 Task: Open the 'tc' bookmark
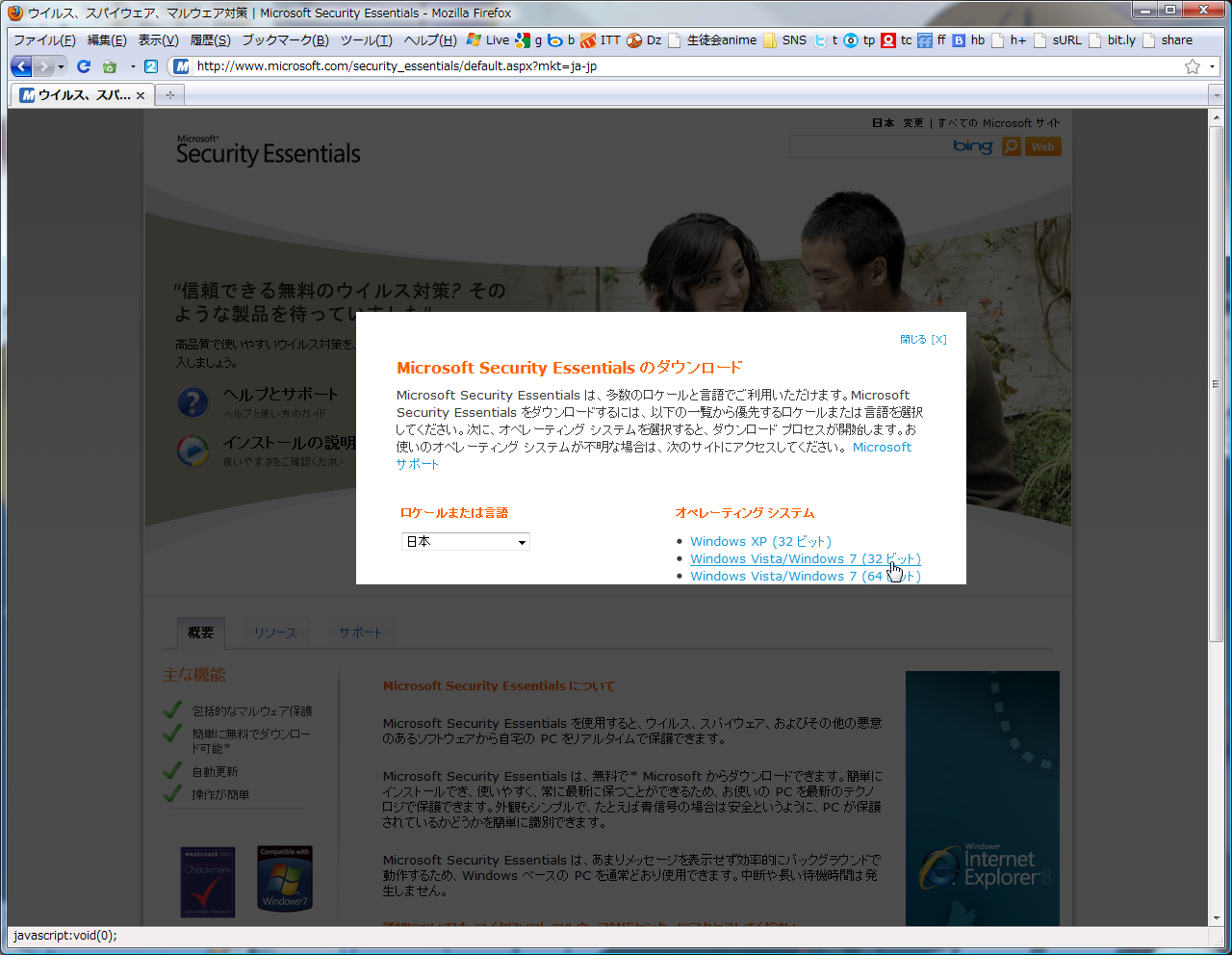897,40
